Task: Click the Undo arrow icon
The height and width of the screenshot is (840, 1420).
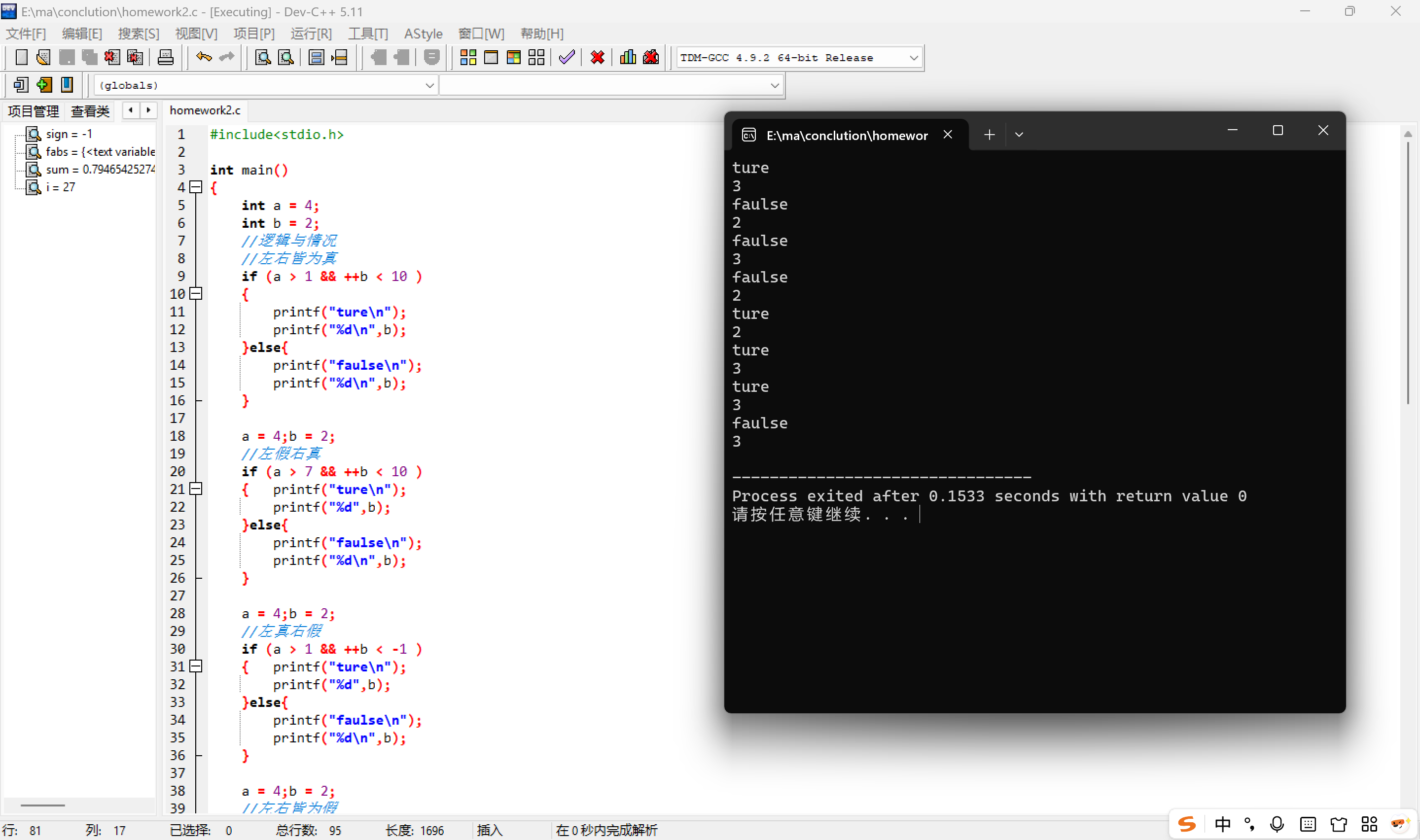Action: (x=204, y=57)
